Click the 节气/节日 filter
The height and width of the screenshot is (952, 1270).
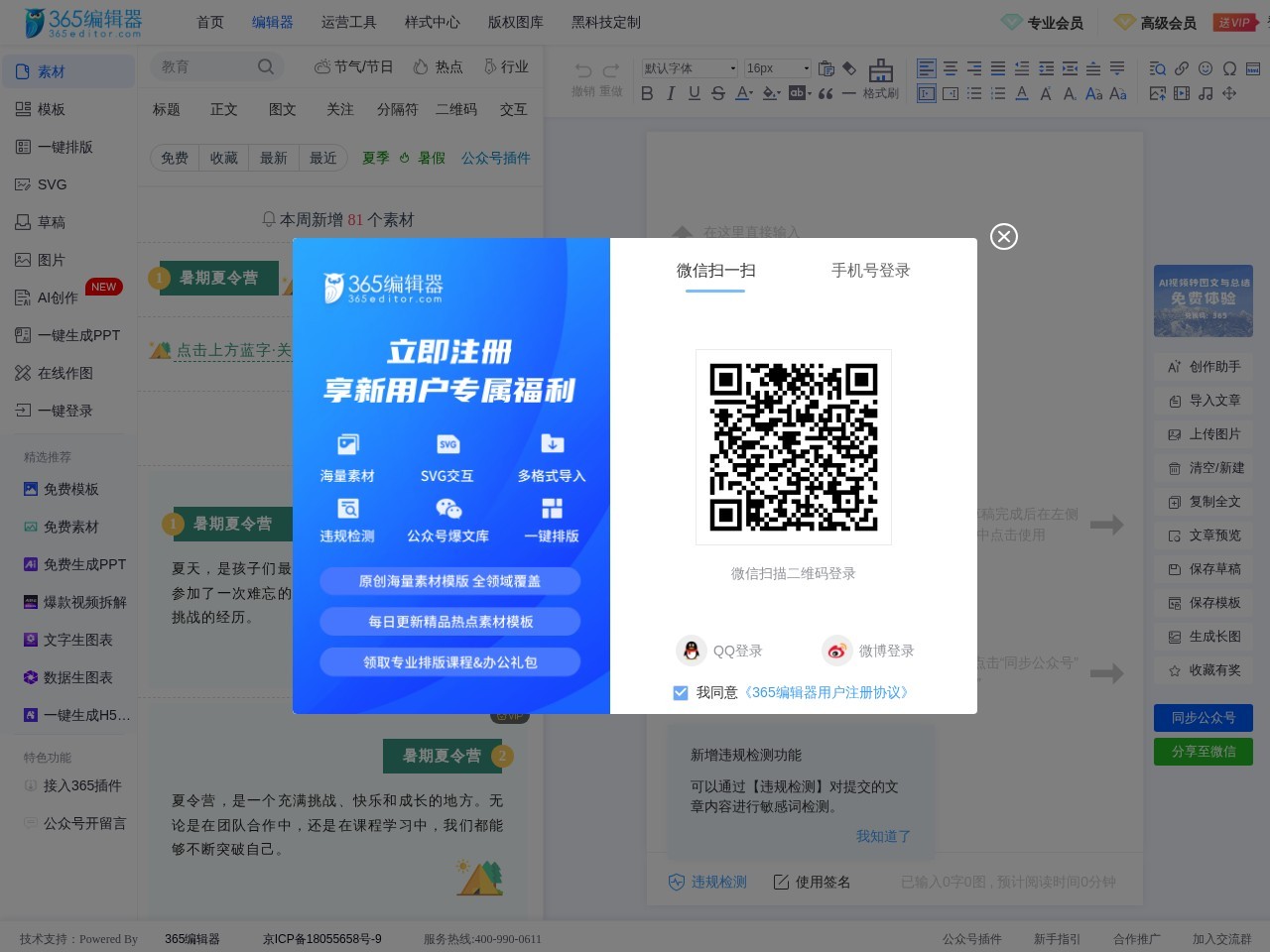point(353,66)
